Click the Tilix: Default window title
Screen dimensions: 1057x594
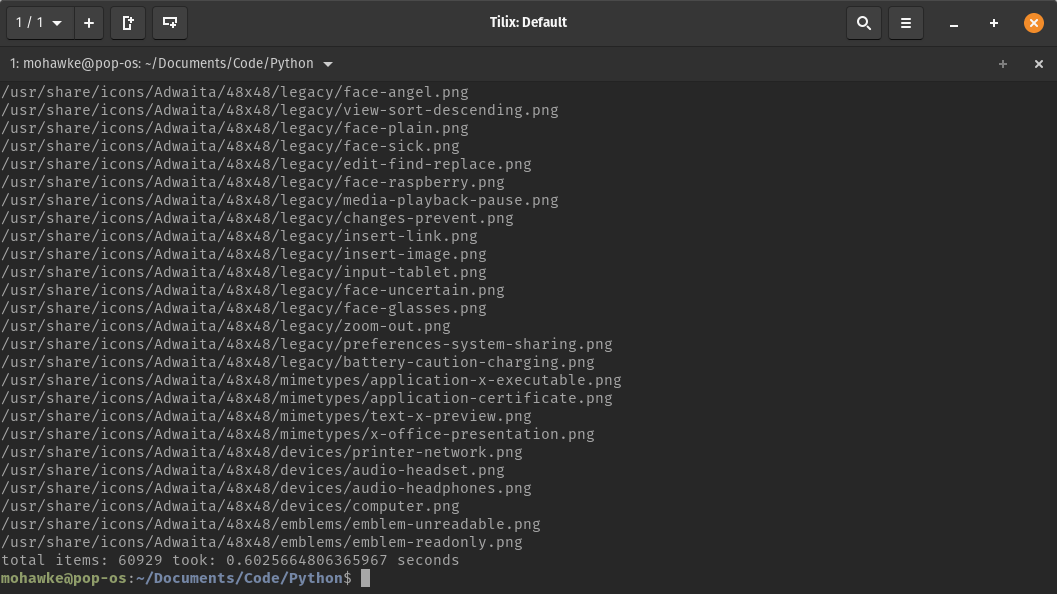[528, 22]
